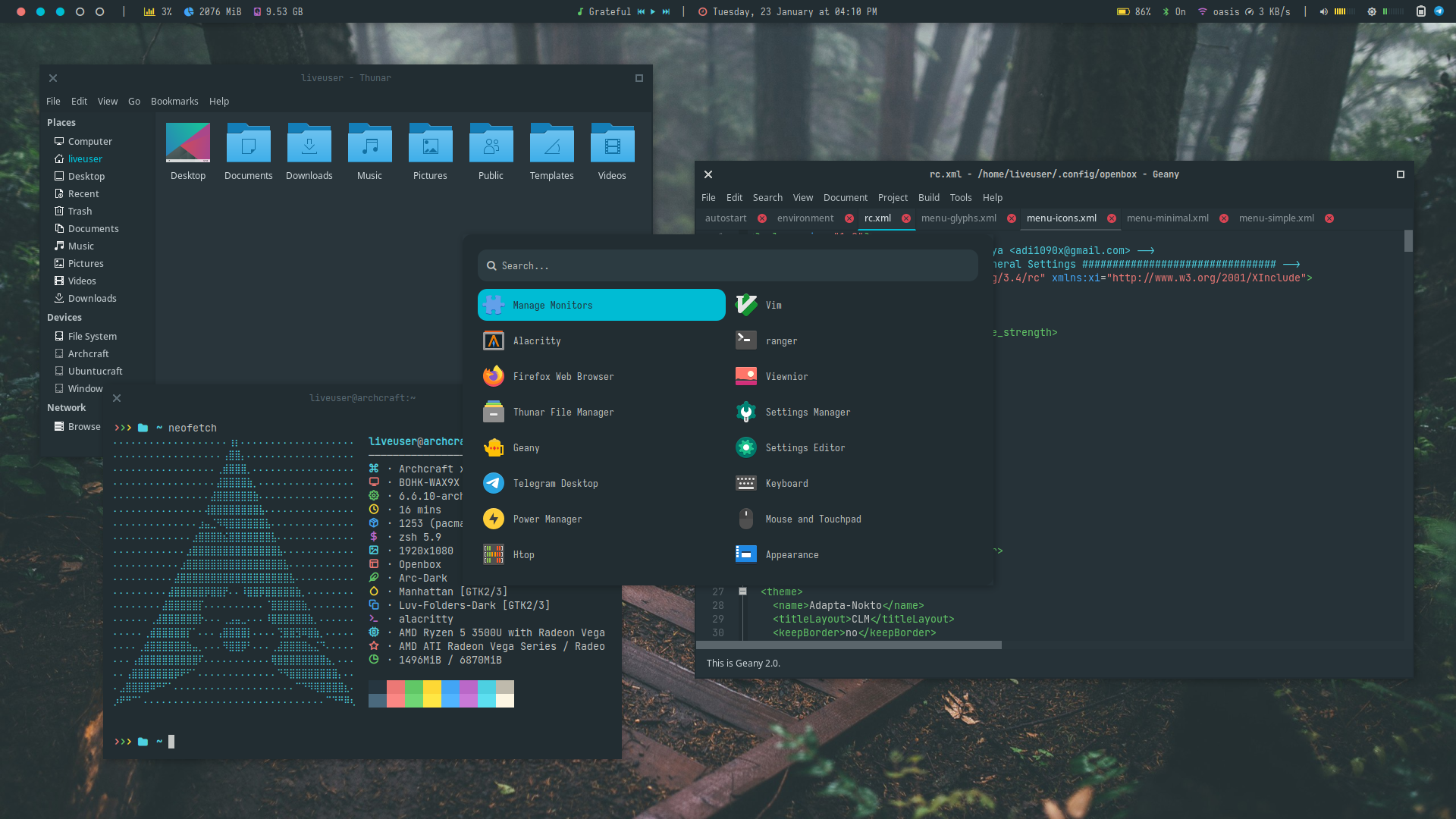Open the Bookmarks menu in Thunar
The width and height of the screenshot is (1456, 819).
click(x=174, y=101)
